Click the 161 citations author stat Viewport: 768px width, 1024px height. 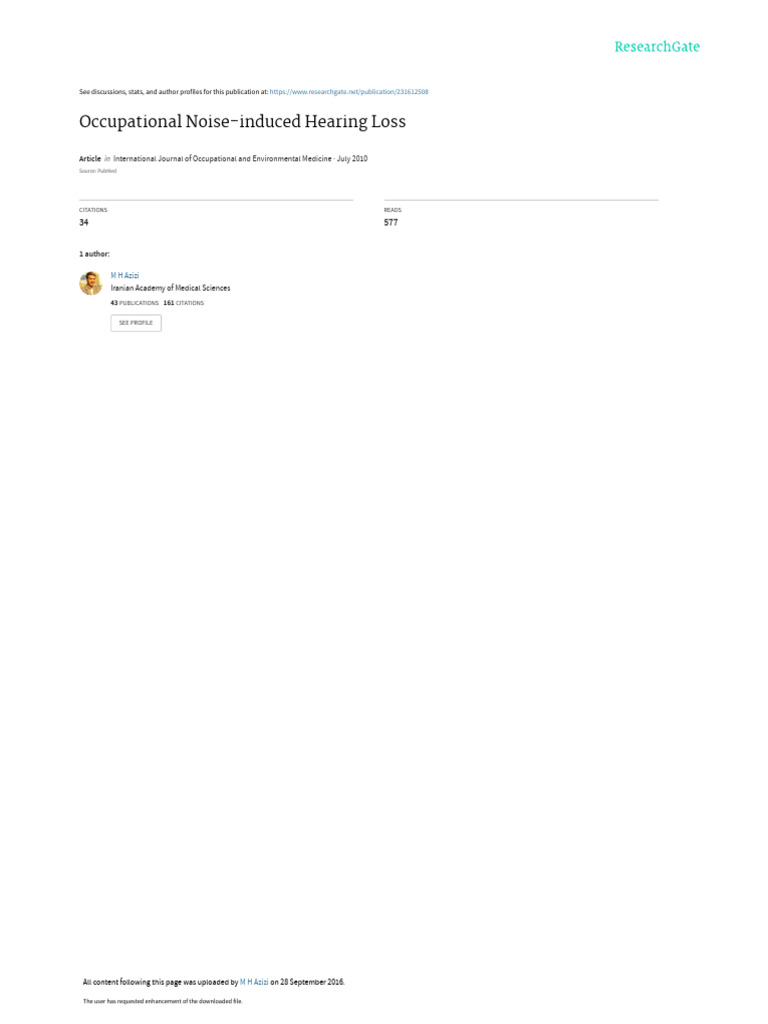click(184, 303)
